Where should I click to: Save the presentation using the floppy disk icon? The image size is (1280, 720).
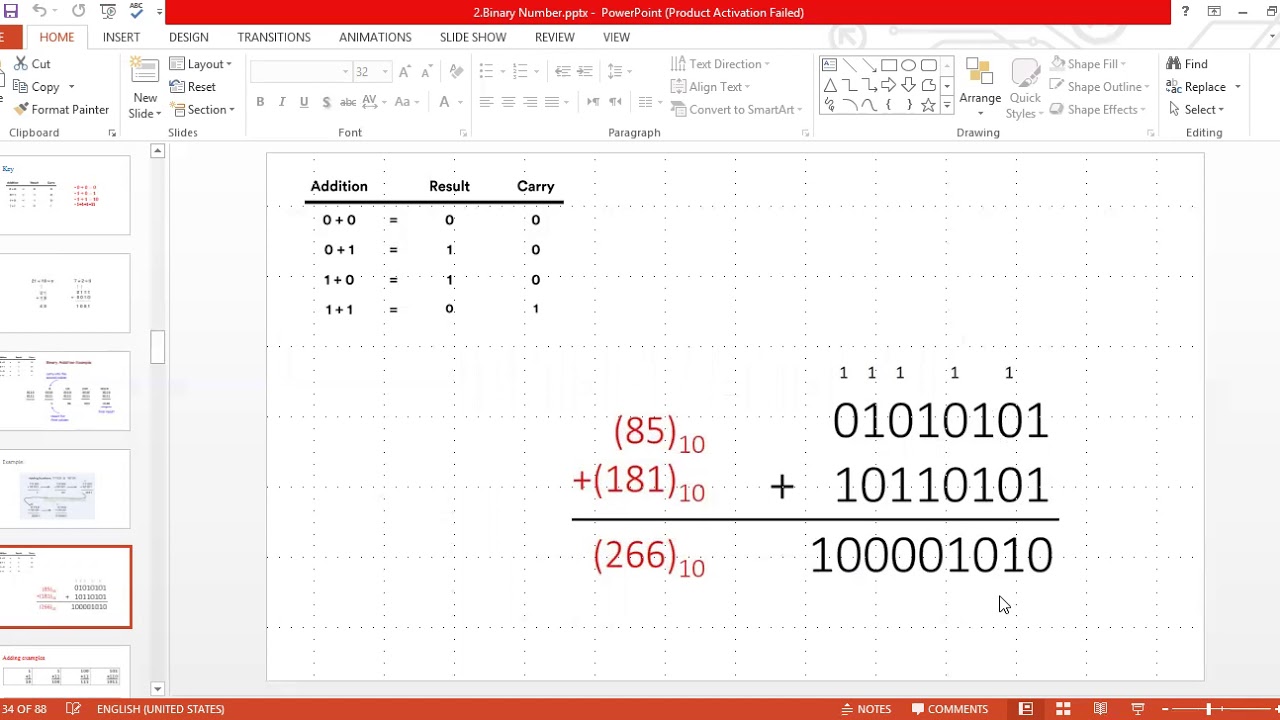tap(11, 12)
